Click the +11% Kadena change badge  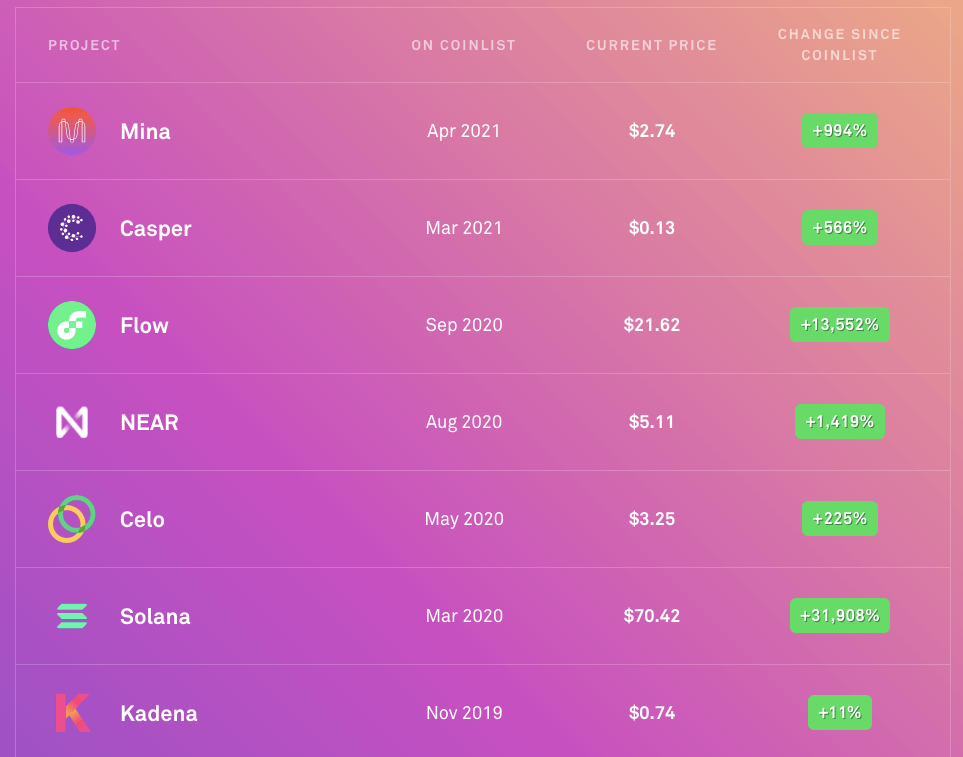tap(839, 713)
